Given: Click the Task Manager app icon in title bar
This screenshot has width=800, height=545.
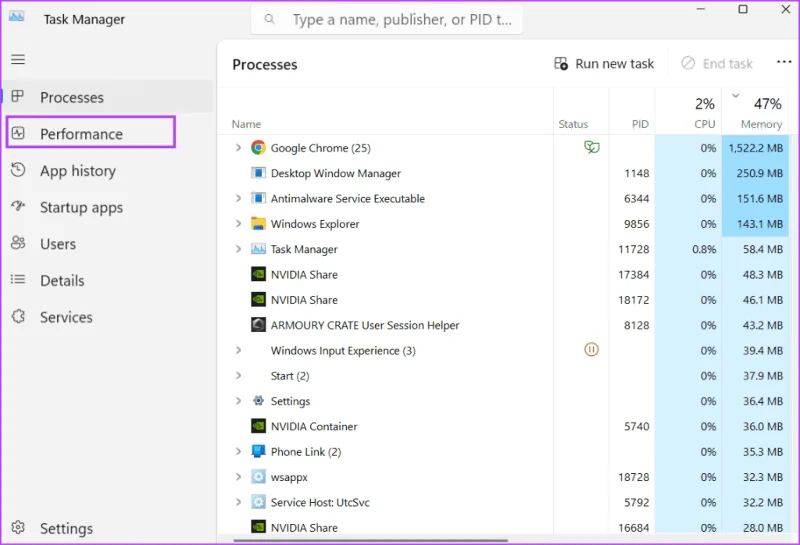Looking at the screenshot, I should (x=16, y=16).
